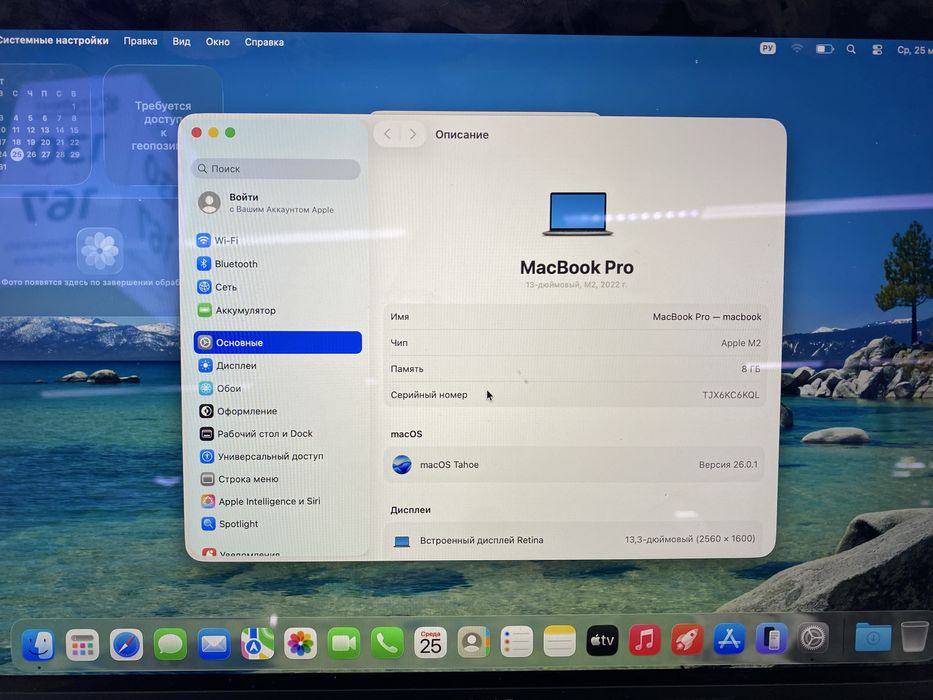933x700 pixels.
Task: Open the Вид menu
Action: [181, 42]
